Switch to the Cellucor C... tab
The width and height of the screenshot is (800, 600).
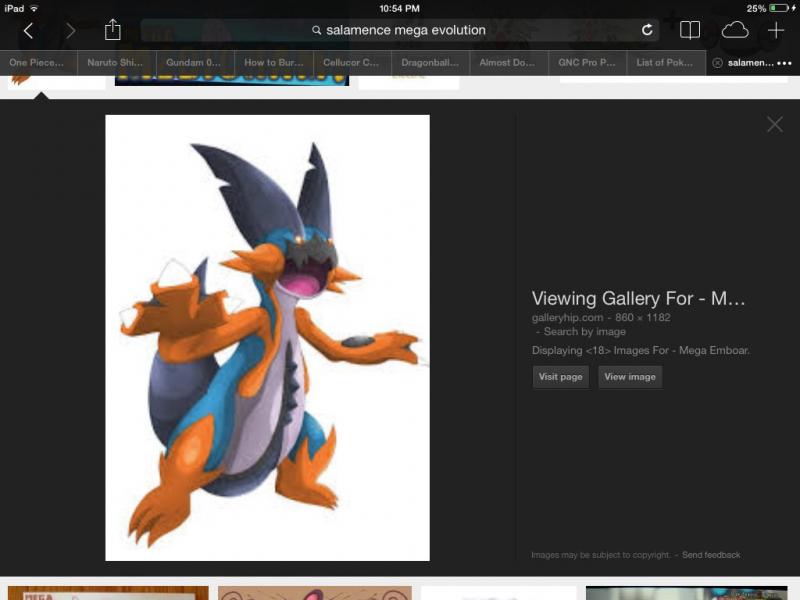tap(353, 63)
